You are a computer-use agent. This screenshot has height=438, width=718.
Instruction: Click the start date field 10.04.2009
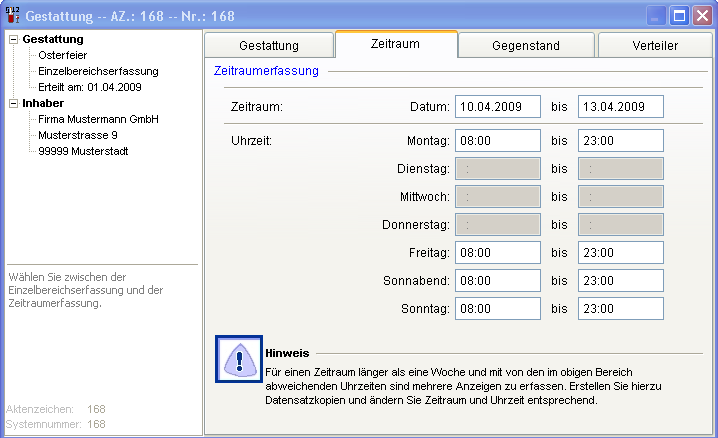(497, 107)
